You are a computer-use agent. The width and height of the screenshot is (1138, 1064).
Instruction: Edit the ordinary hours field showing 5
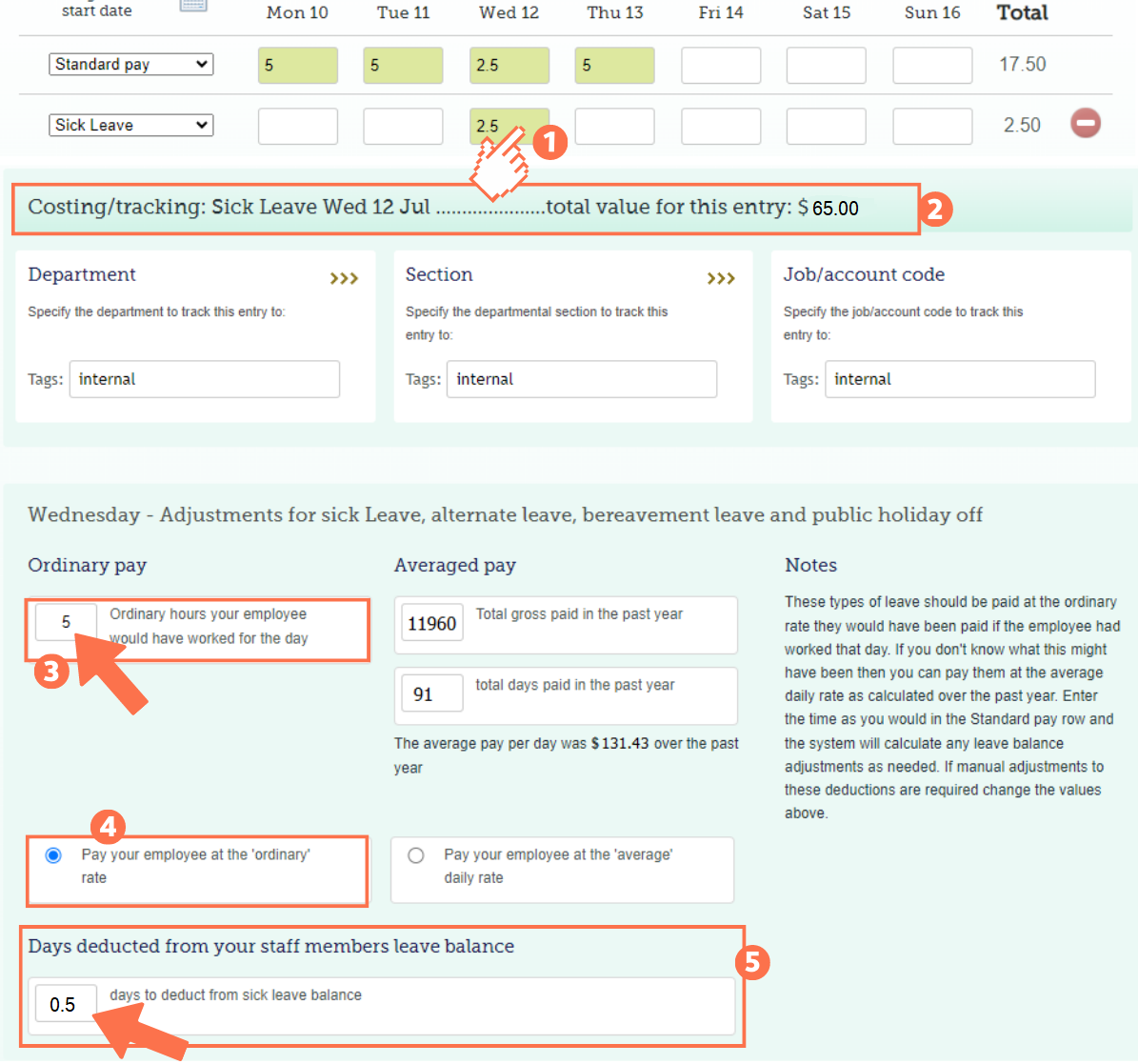65,621
